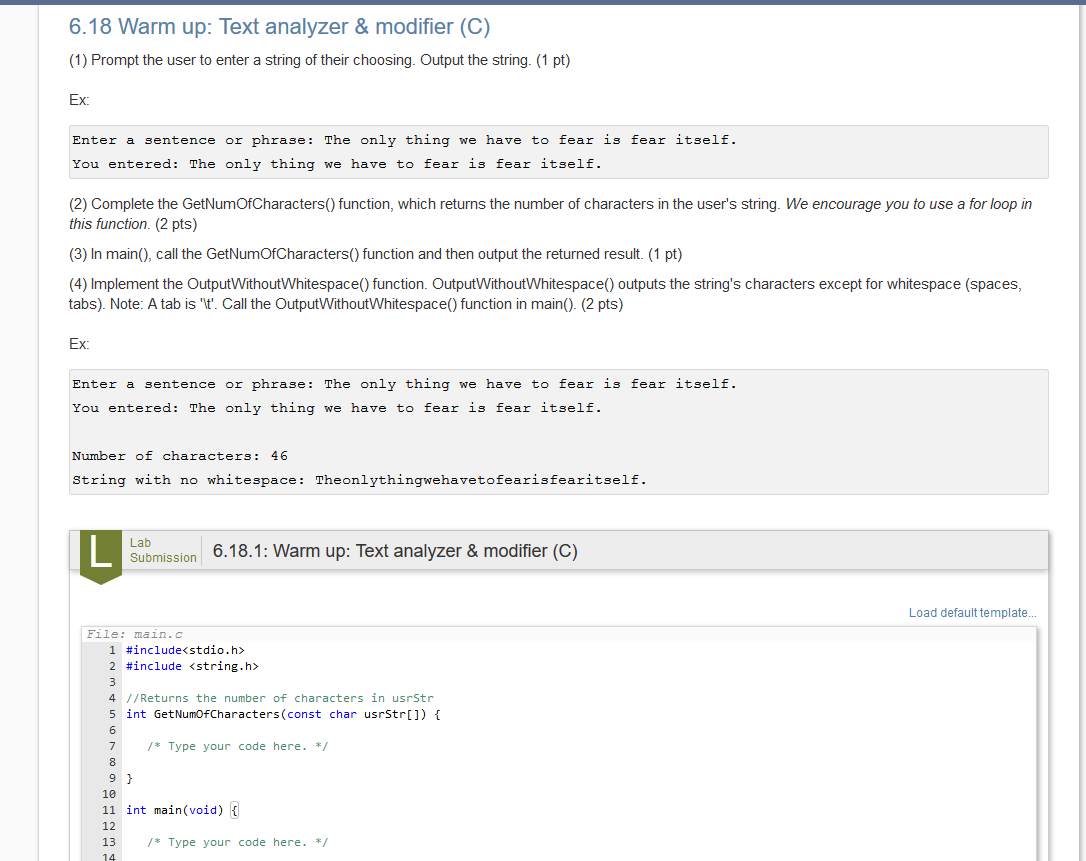1086x861 pixels.
Task: Click the int main(void) line
Action: click(x=175, y=810)
